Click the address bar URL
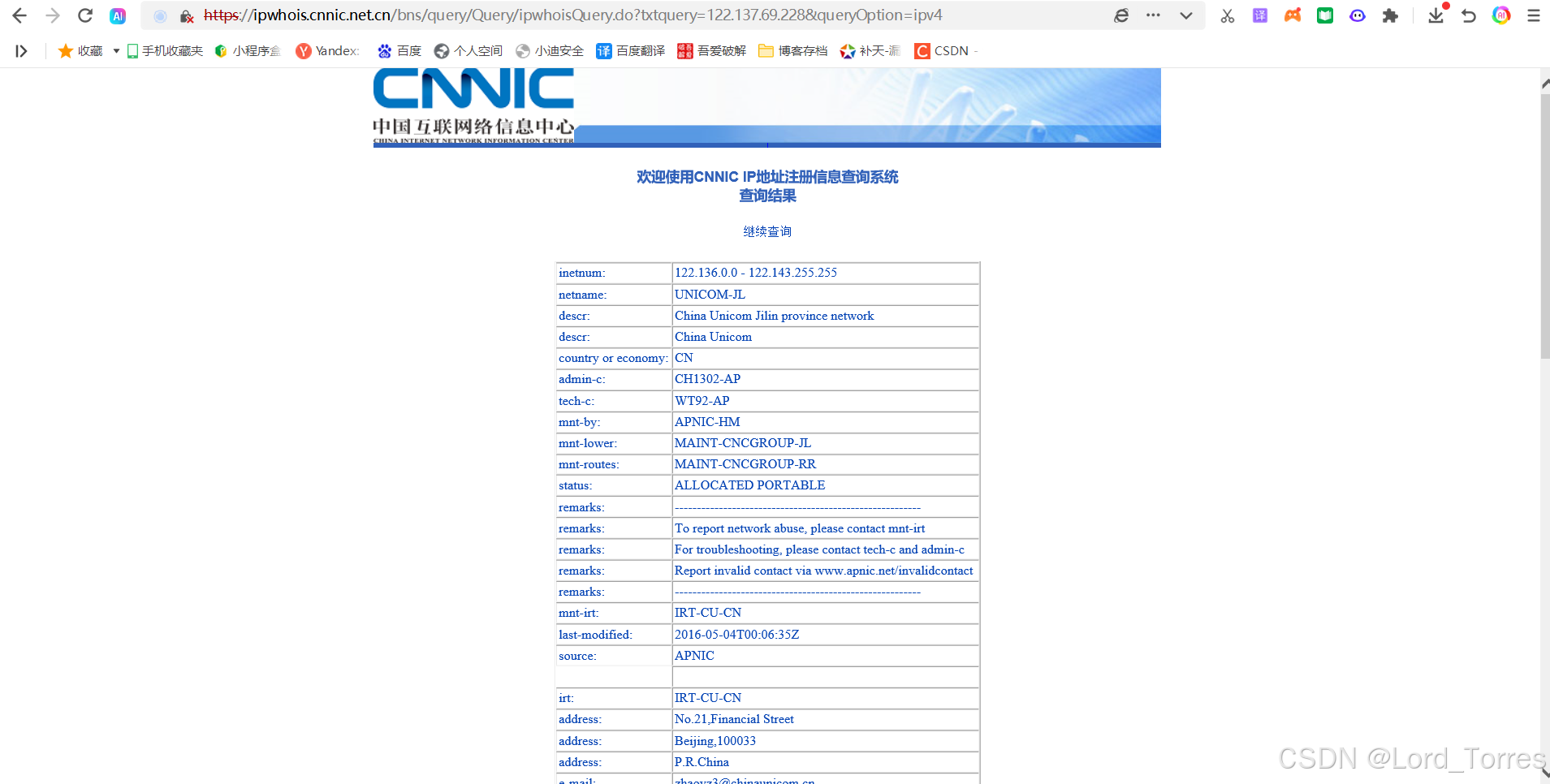Screen dimensions: 1550x784 tap(572, 15)
